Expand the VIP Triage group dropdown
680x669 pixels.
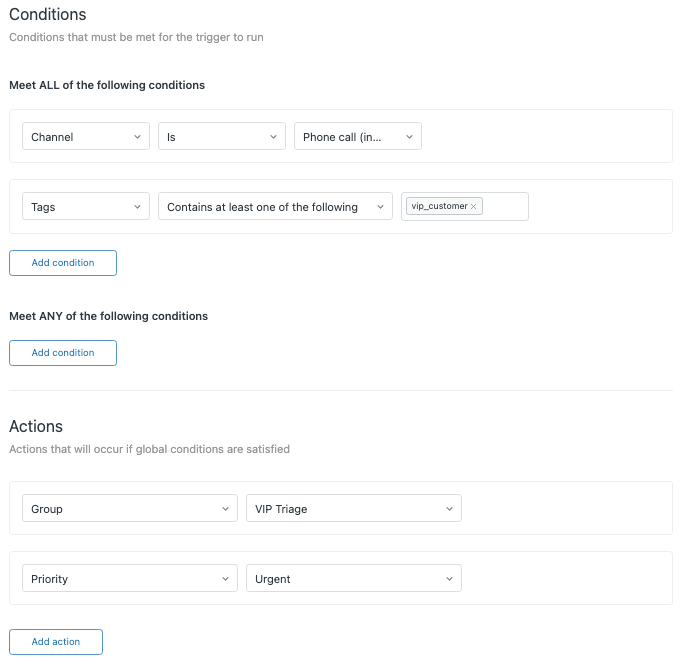353,509
